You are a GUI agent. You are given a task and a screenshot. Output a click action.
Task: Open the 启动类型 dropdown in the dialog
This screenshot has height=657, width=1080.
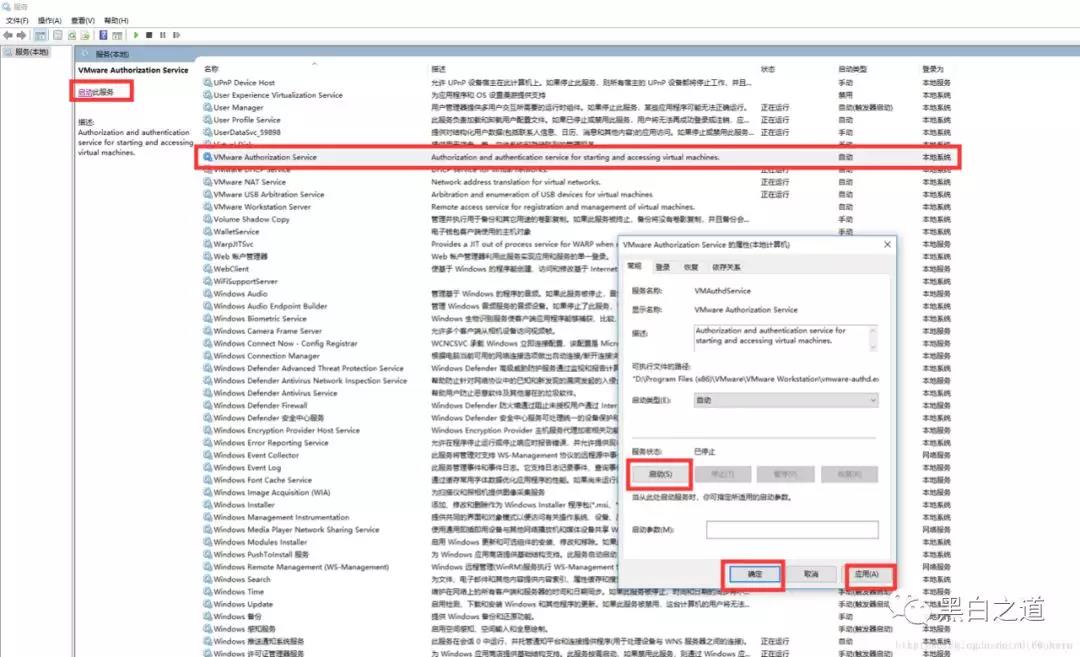pyautogui.click(x=786, y=400)
